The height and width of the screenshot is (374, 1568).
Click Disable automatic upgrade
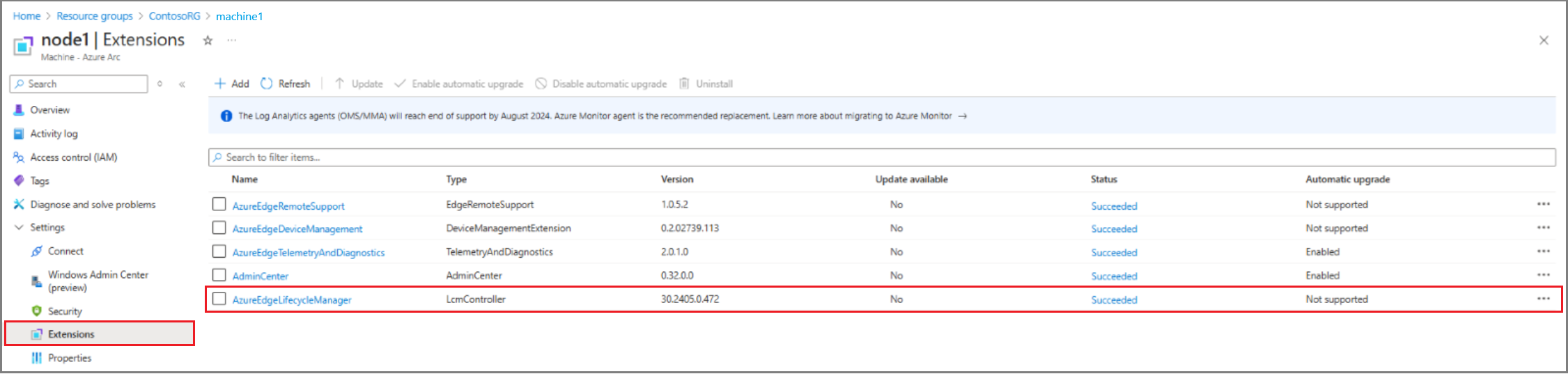click(x=601, y=84)
